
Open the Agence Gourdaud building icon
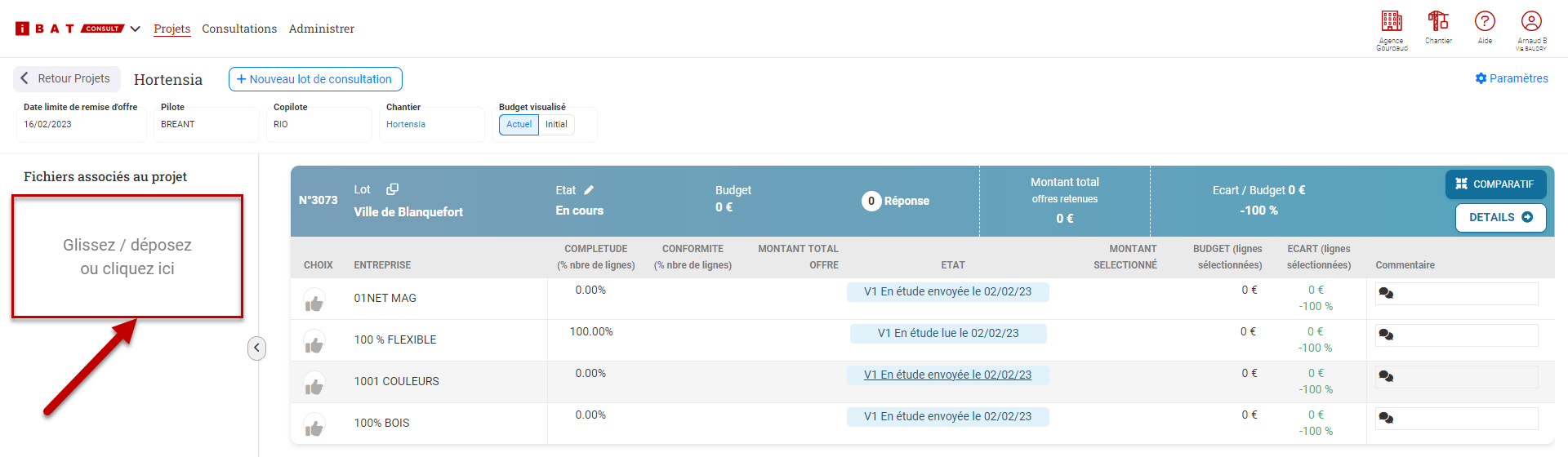coord(1392,21)
